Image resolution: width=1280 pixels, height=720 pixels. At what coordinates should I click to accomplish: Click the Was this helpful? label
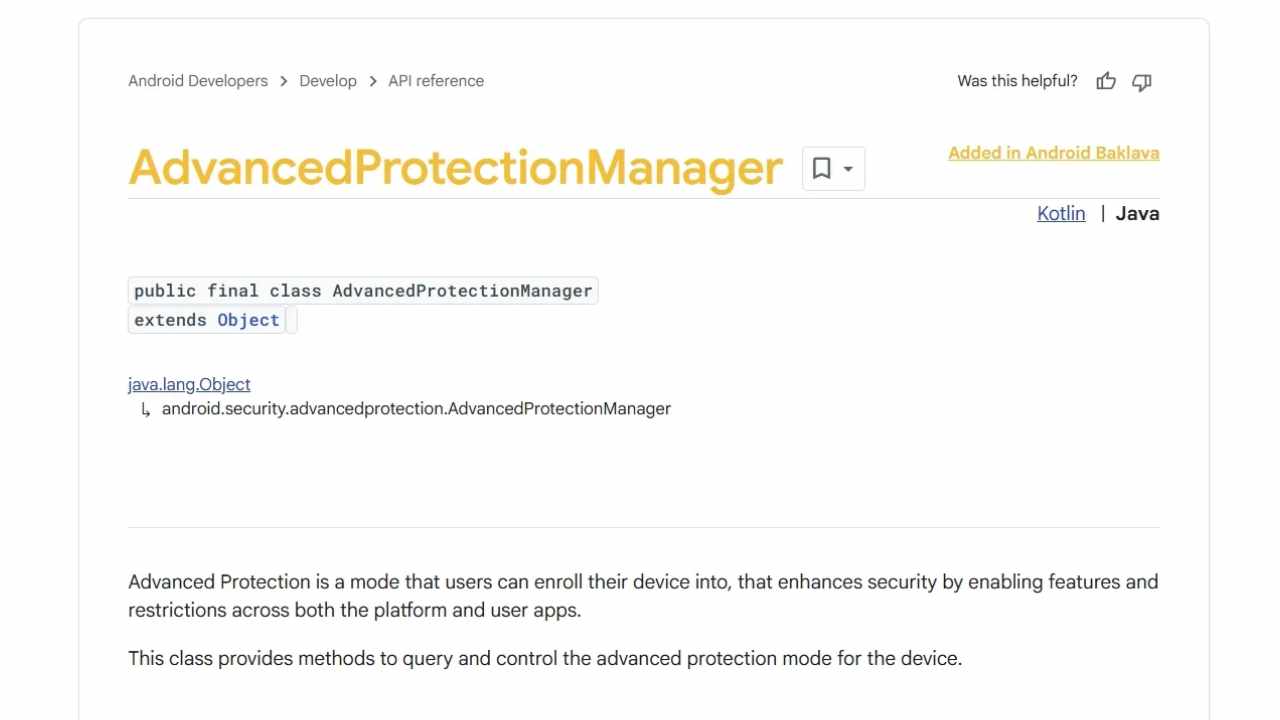1017,81
